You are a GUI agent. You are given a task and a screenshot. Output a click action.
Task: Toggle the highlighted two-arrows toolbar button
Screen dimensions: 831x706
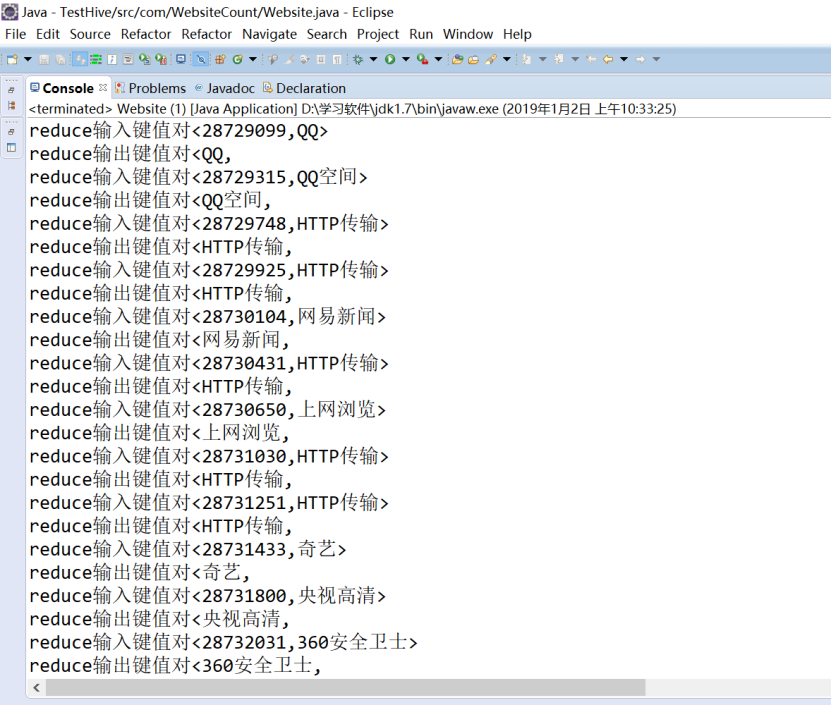pyautogui.click(x=80, y=59)
